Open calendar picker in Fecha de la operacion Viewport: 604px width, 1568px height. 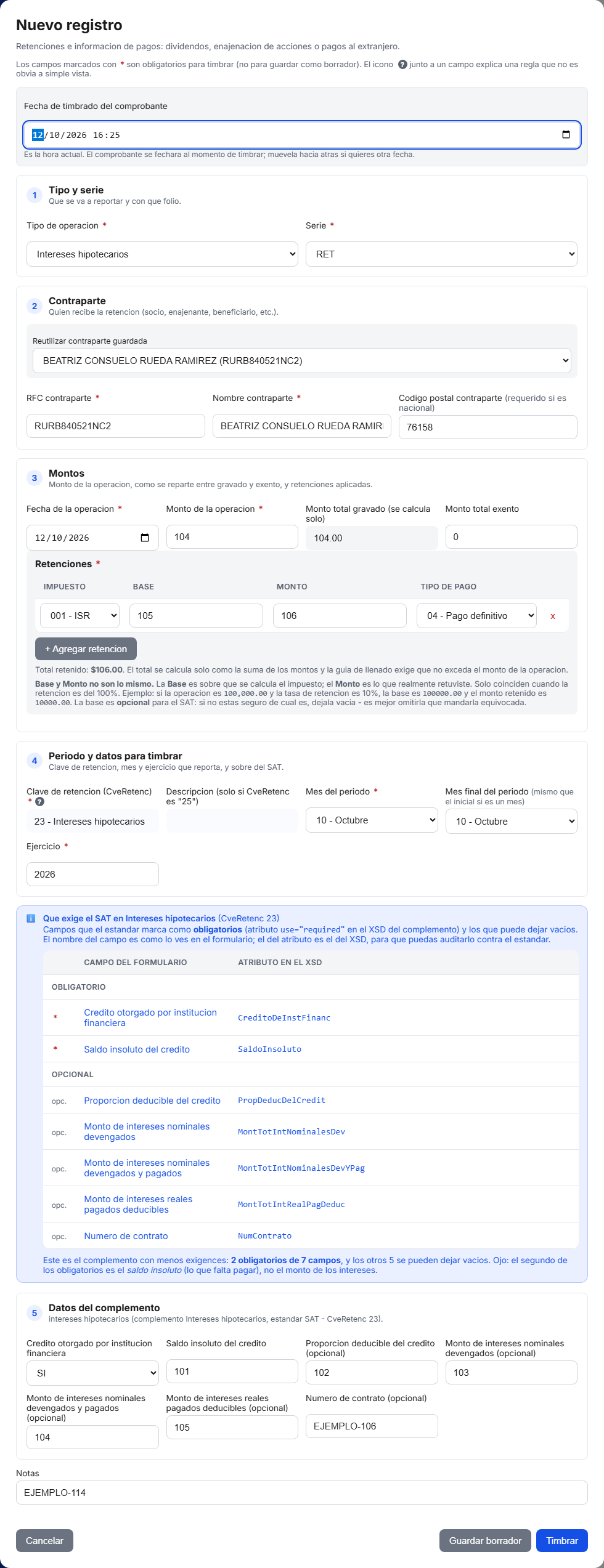tap(145, 538)
